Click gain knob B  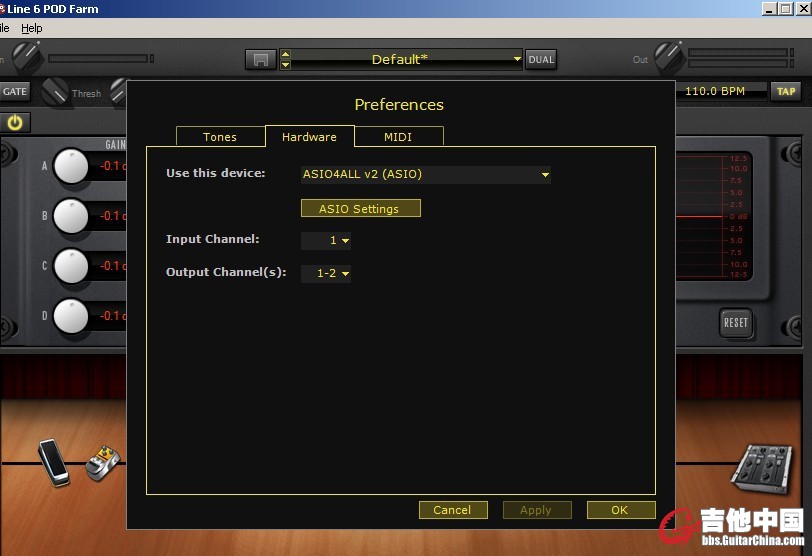click(71, 216)
